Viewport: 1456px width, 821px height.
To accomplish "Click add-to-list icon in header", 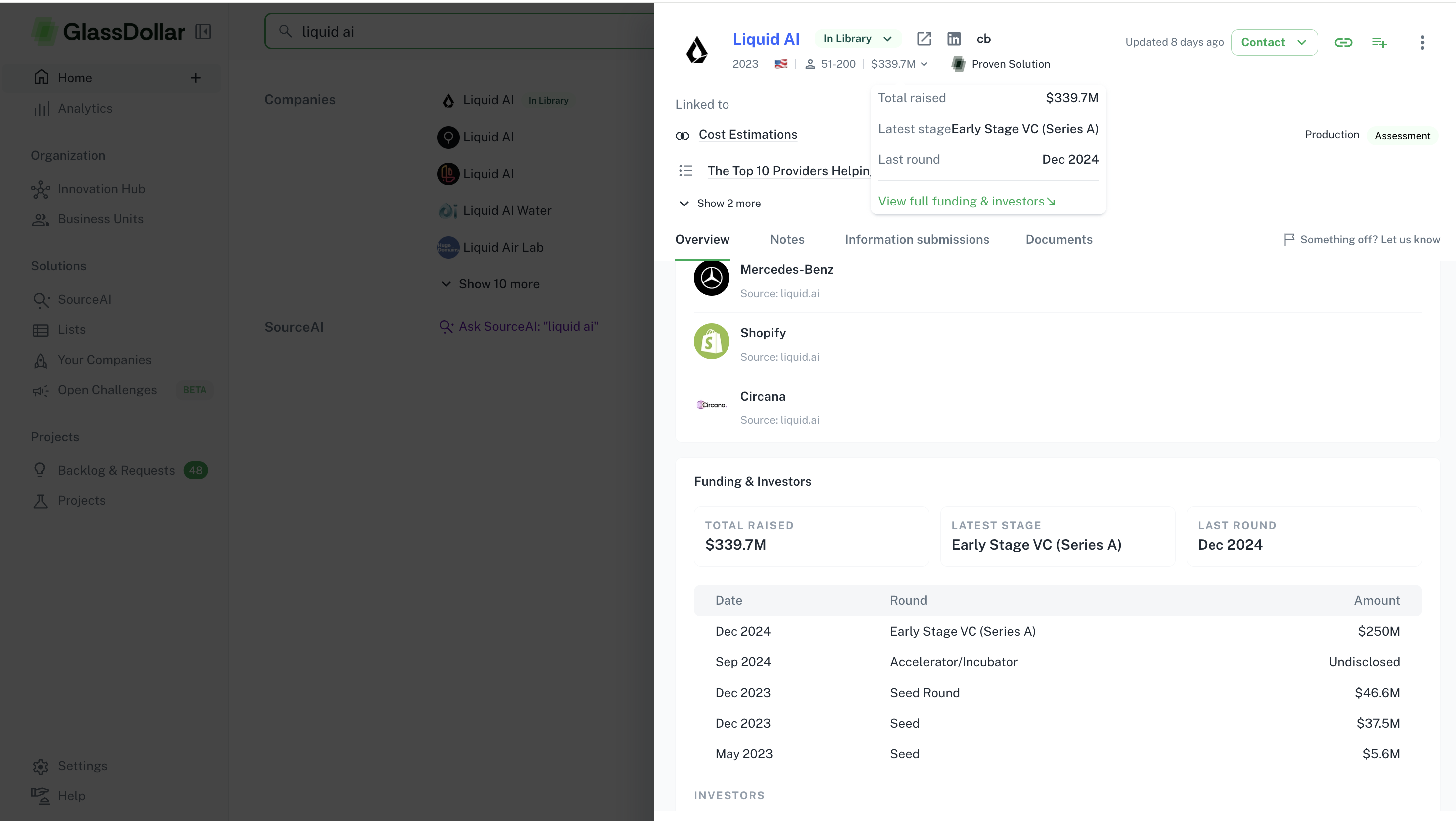I will (1379, 42).
